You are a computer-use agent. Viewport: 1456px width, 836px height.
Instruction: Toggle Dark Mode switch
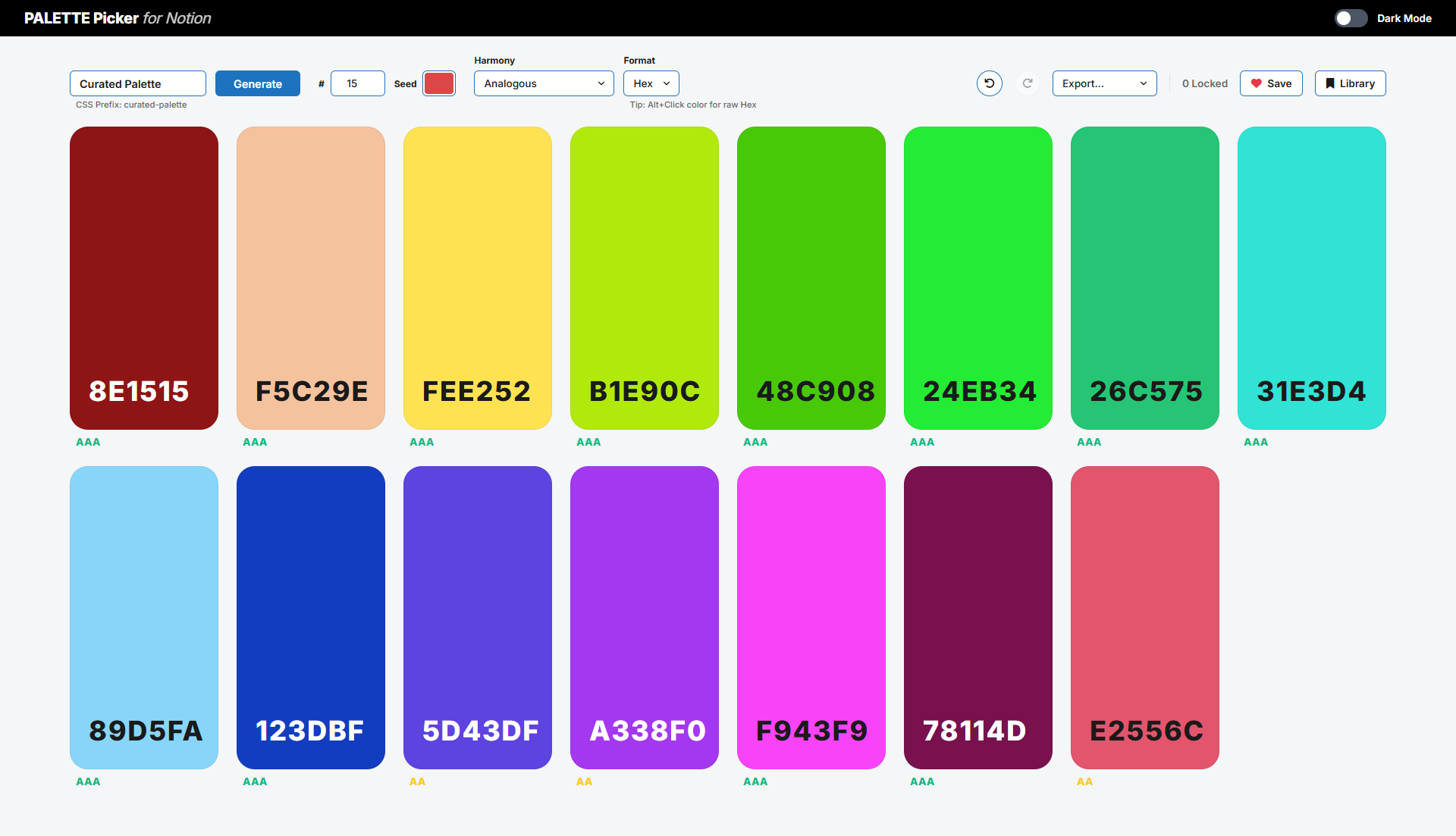[x=1351, y=17]
